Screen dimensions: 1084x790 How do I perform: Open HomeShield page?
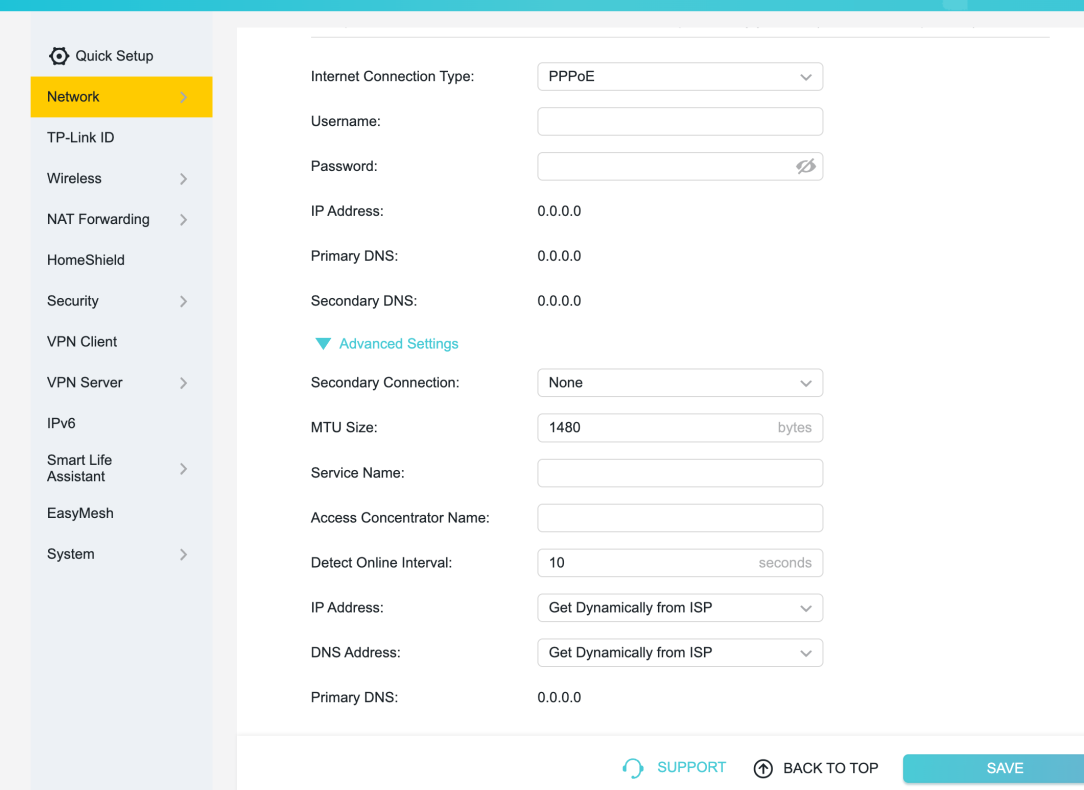[86, 260]
